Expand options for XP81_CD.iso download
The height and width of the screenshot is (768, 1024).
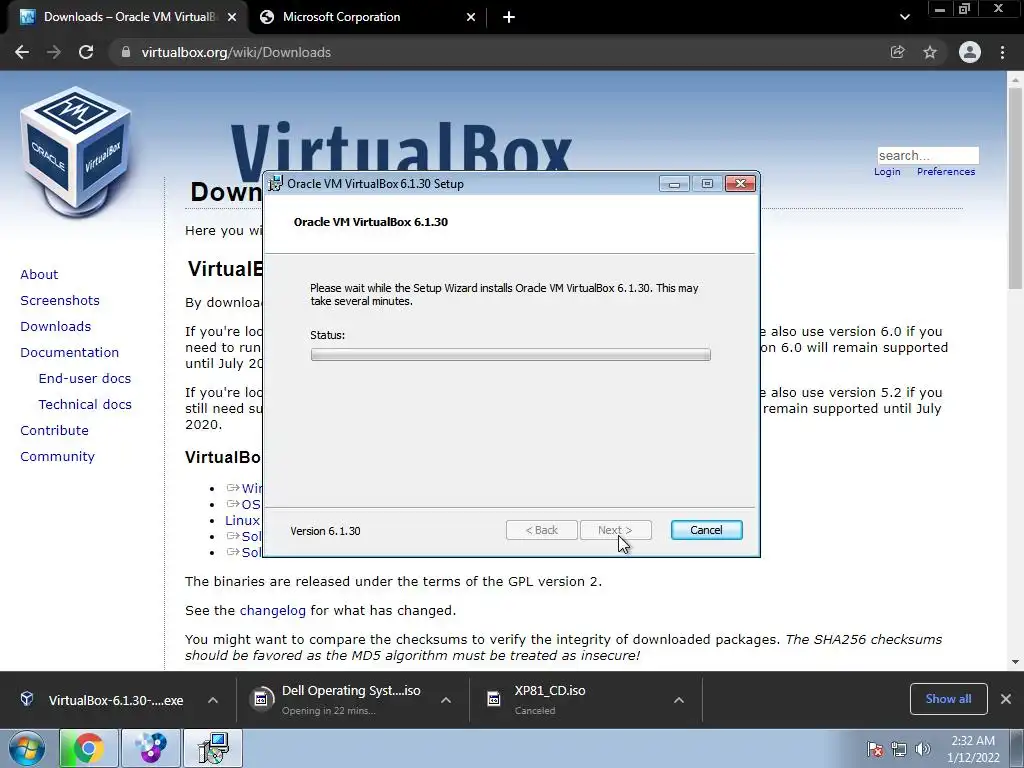click(679, 700)
